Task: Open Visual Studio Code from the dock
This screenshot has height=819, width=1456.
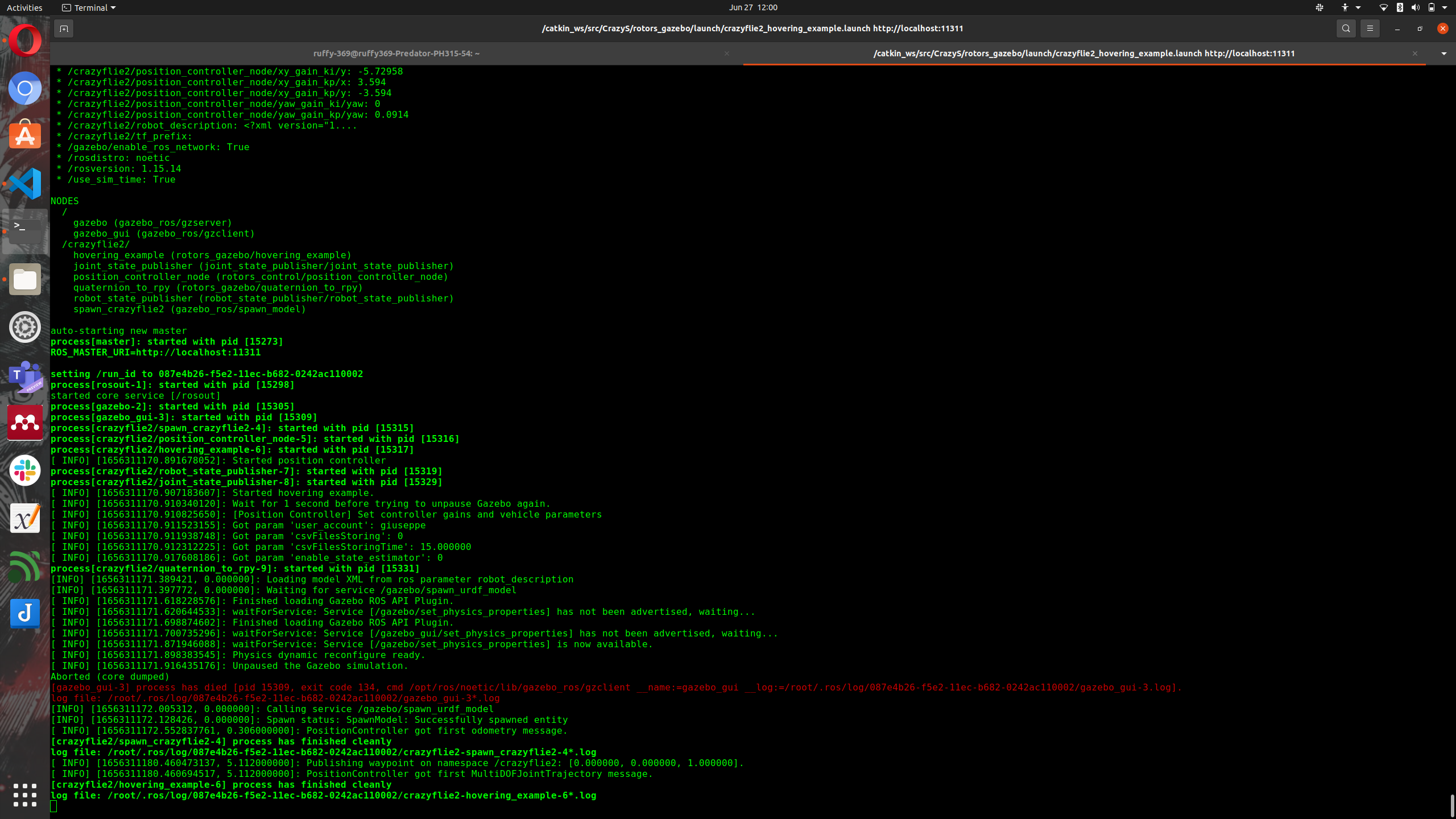Action: coord(25,183)
